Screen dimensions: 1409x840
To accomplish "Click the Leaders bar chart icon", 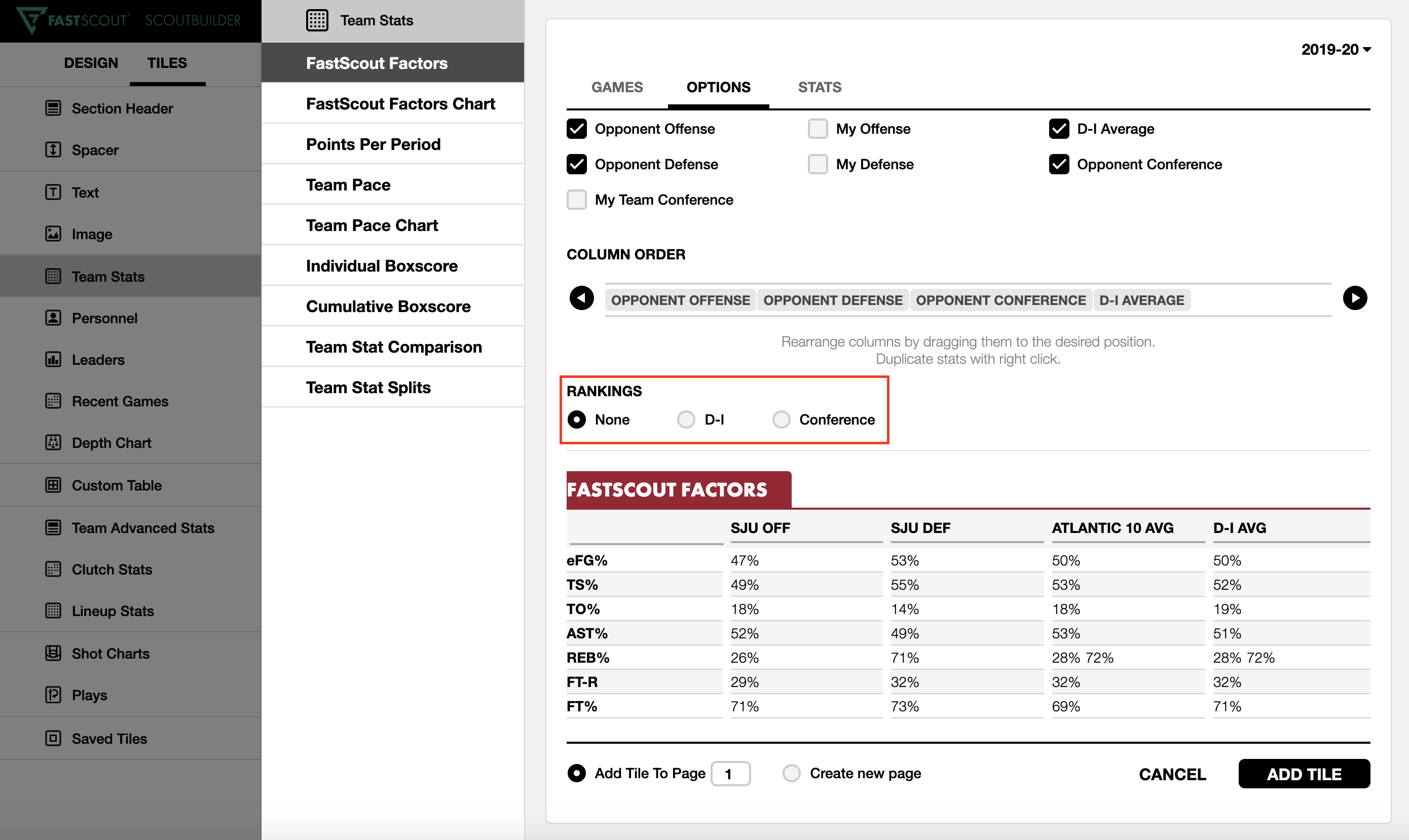I will click(x=53, y=359).
